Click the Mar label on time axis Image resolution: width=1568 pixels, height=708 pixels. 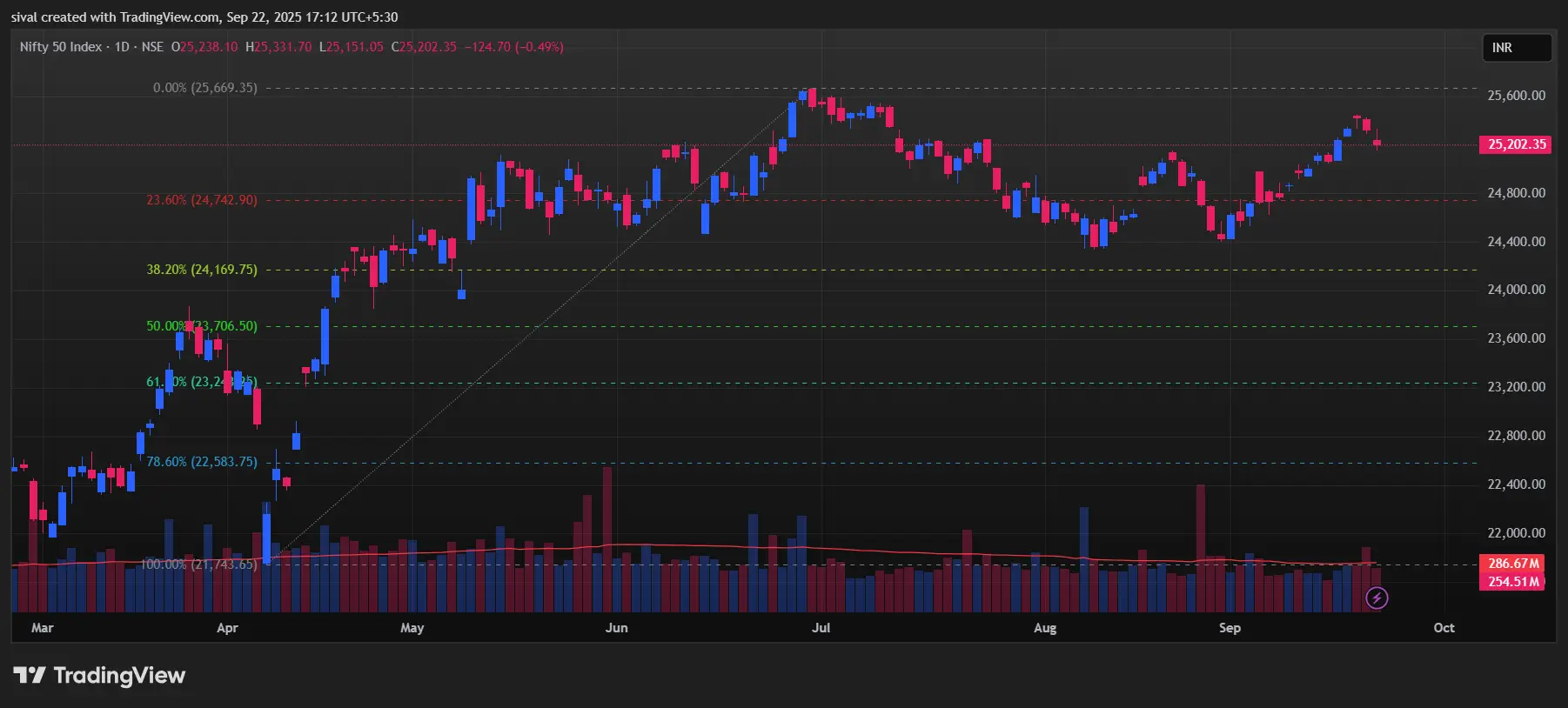[42, 628]
